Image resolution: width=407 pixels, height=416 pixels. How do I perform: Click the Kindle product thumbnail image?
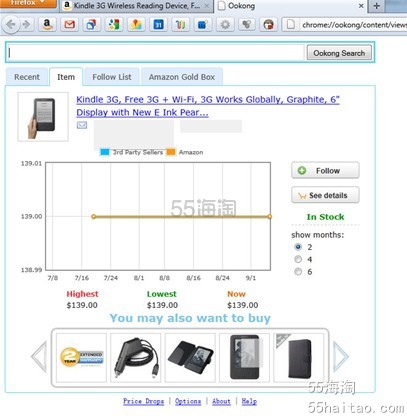[x=43, y=117]
